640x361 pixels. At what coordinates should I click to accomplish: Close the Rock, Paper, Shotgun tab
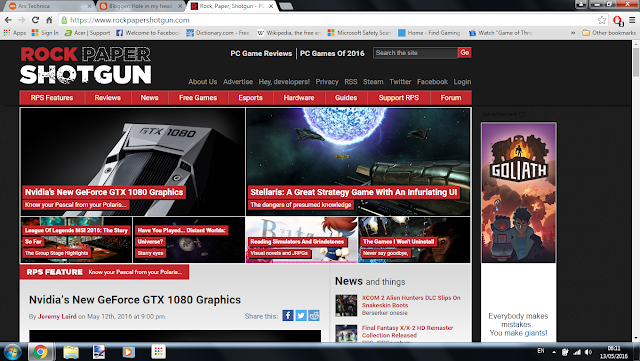271,6
